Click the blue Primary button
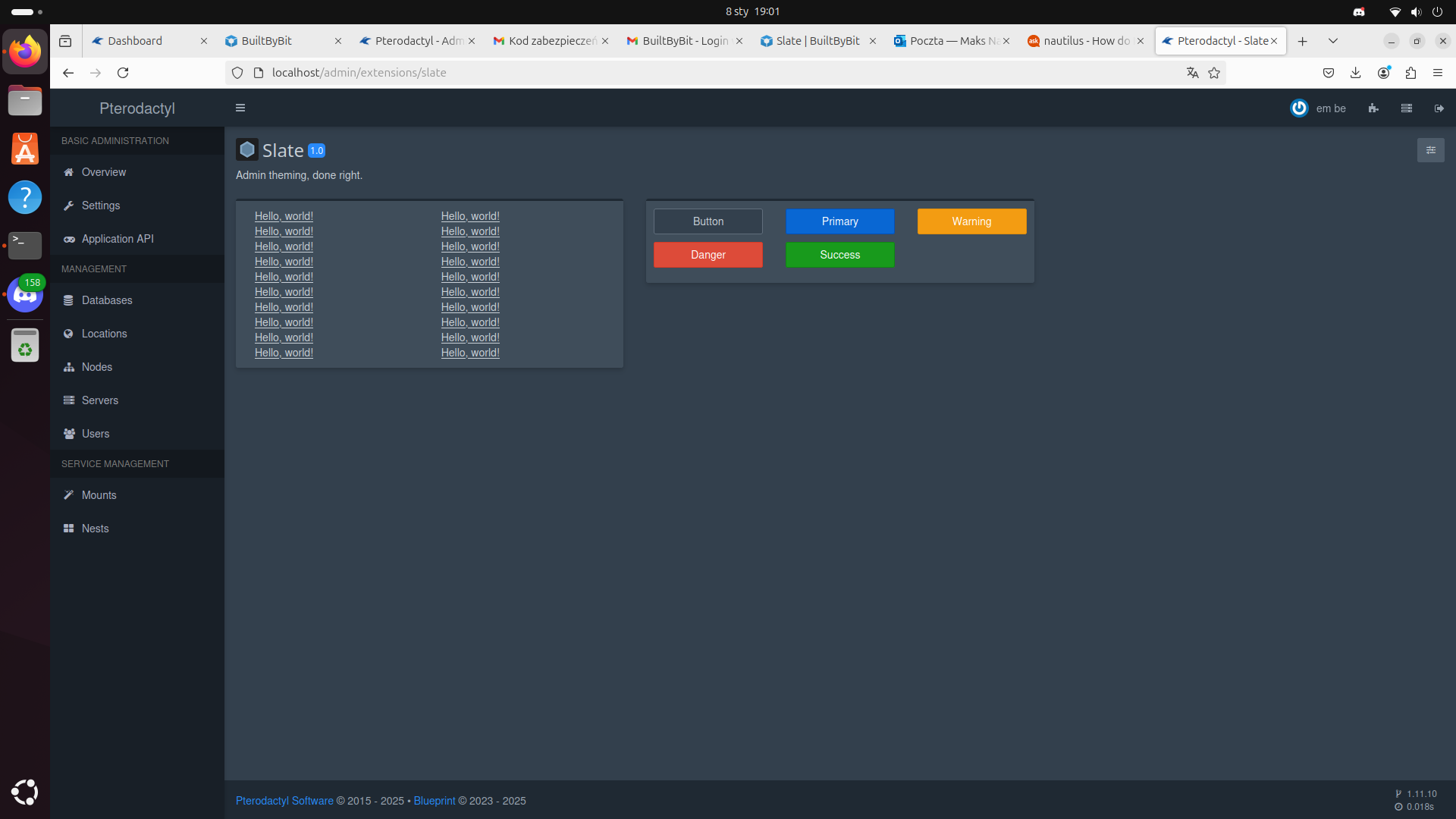1456x819 pixels. pyautogui.click(x=840, y=221)
